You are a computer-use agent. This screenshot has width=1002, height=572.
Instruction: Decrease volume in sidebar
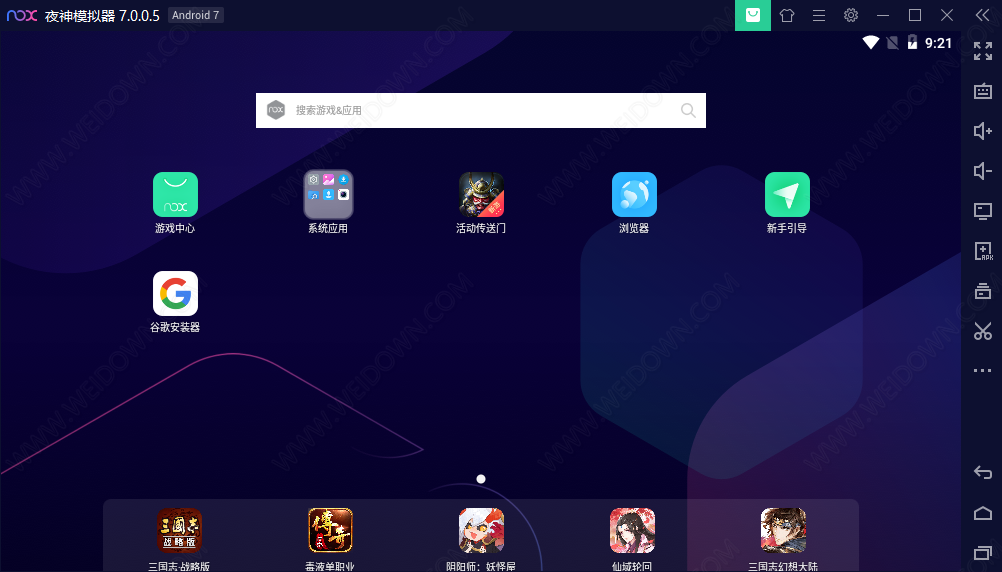983,171
